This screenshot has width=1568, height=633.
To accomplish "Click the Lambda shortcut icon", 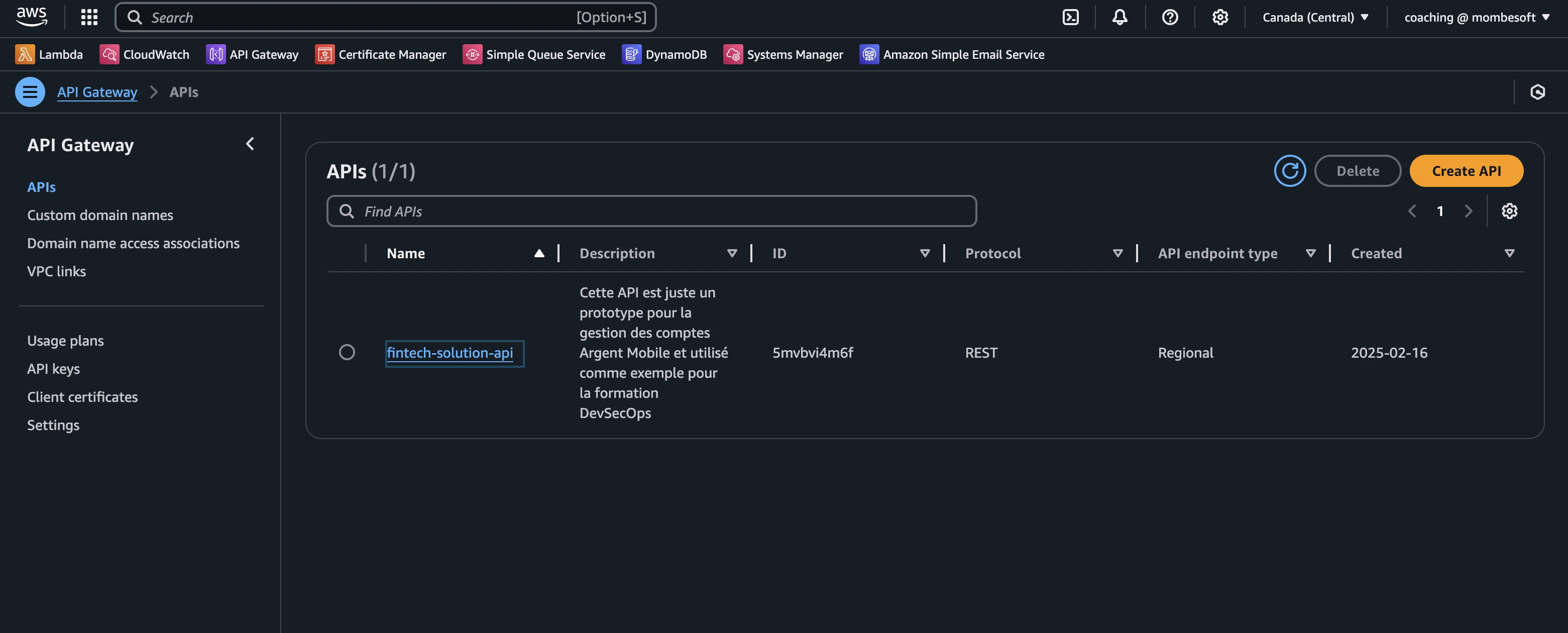I will 24,54.
